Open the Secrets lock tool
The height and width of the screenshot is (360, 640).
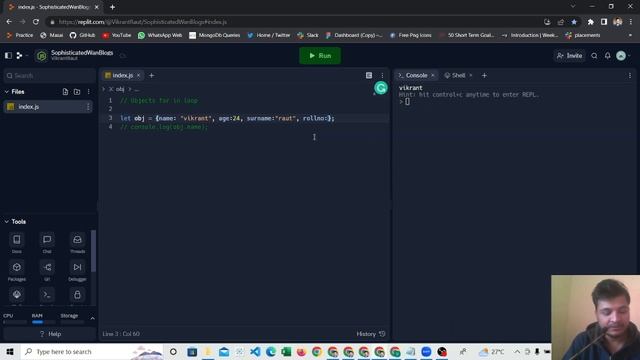(x=77, y=295)
